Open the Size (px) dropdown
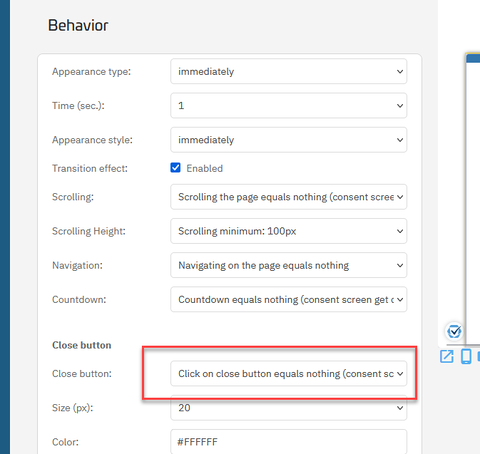Screen dimensions: 480x454 coord(289,408)
